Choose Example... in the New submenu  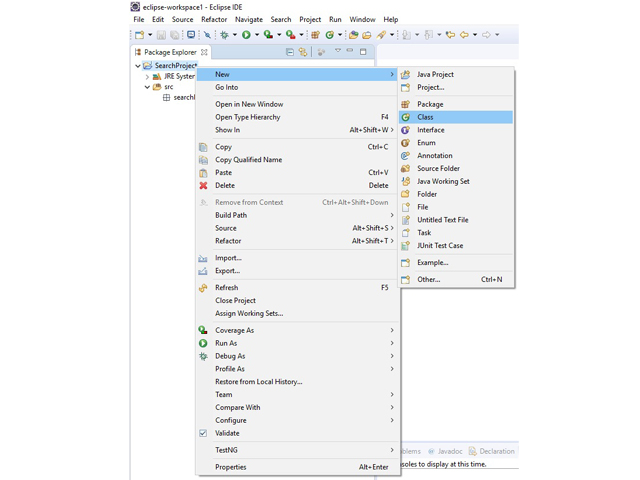(456, 262)
